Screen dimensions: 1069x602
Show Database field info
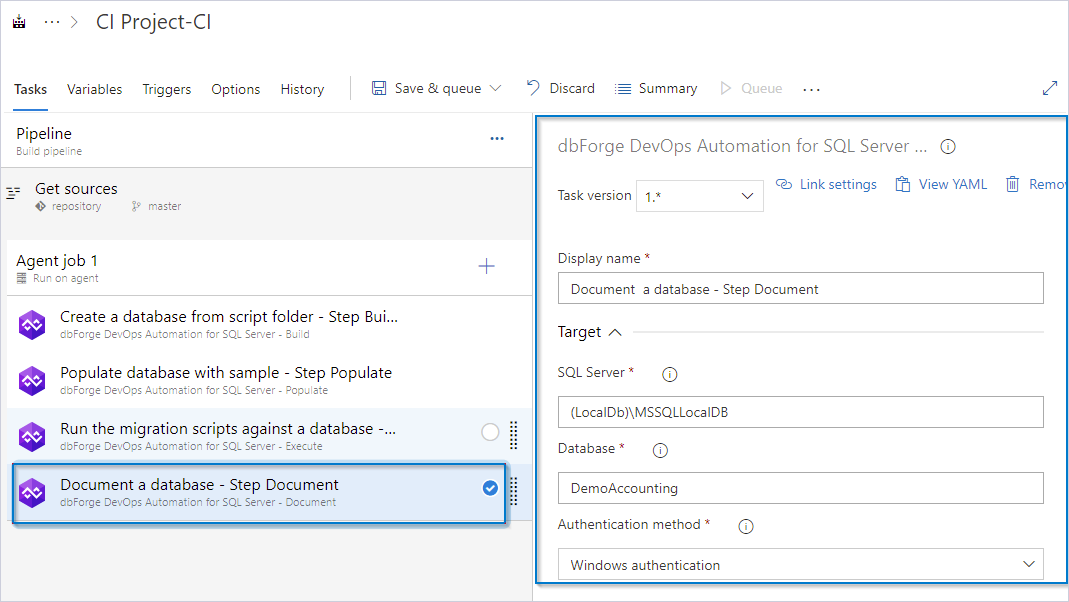click(660, 451)
